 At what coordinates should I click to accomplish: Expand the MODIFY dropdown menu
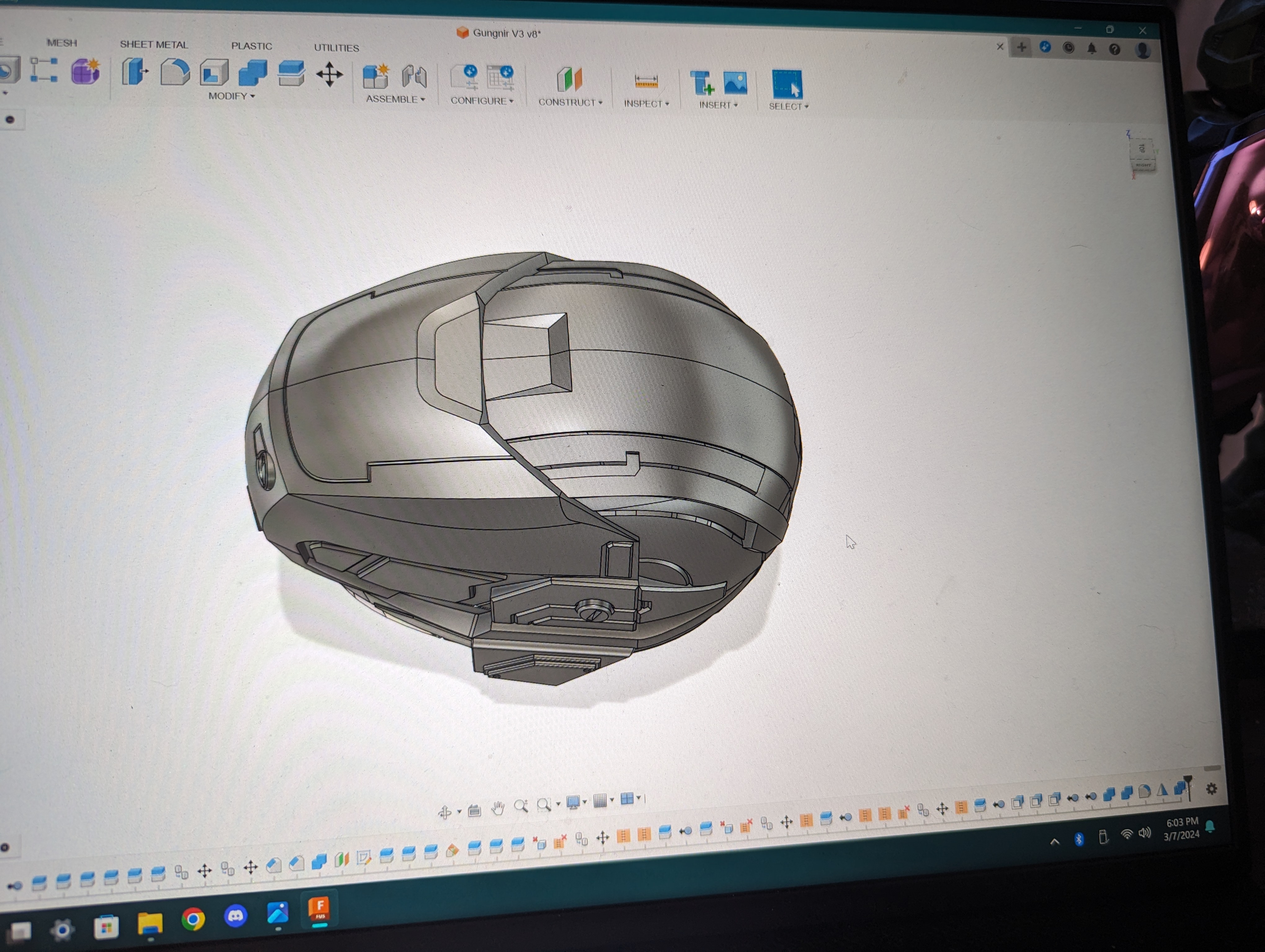(231, 96)
